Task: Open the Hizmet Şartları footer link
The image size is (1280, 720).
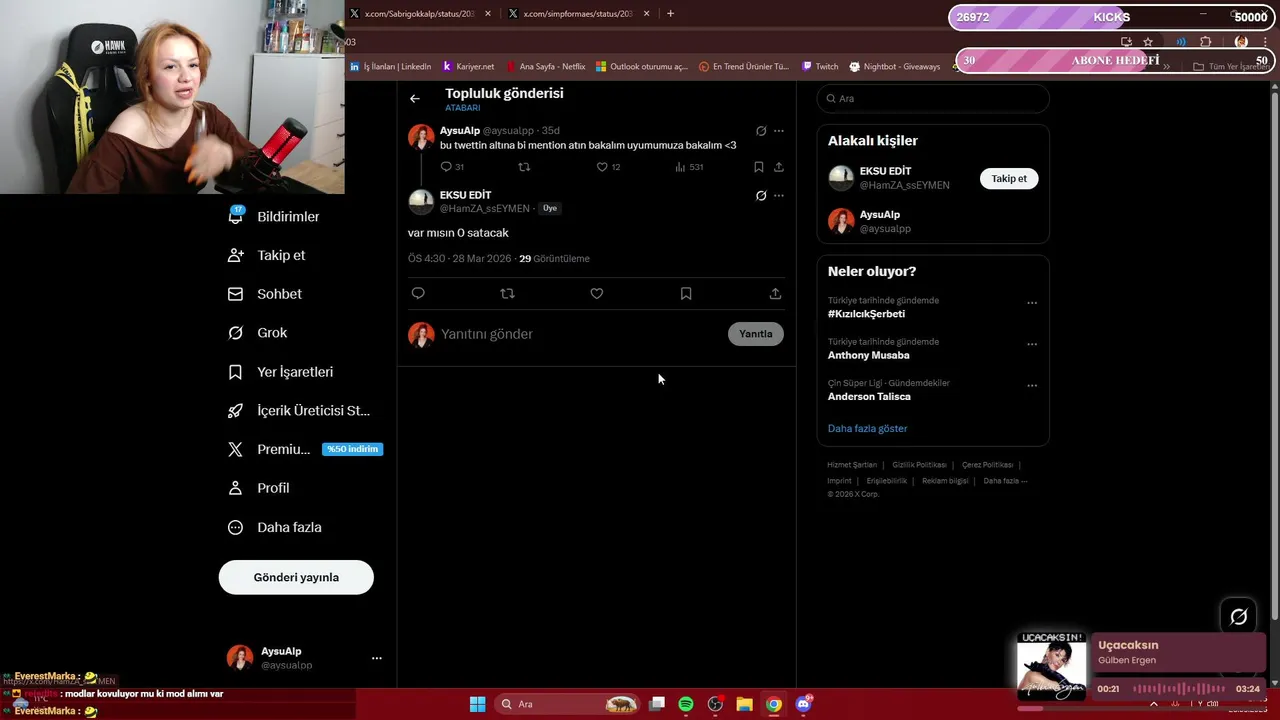Action: (852, 465)
